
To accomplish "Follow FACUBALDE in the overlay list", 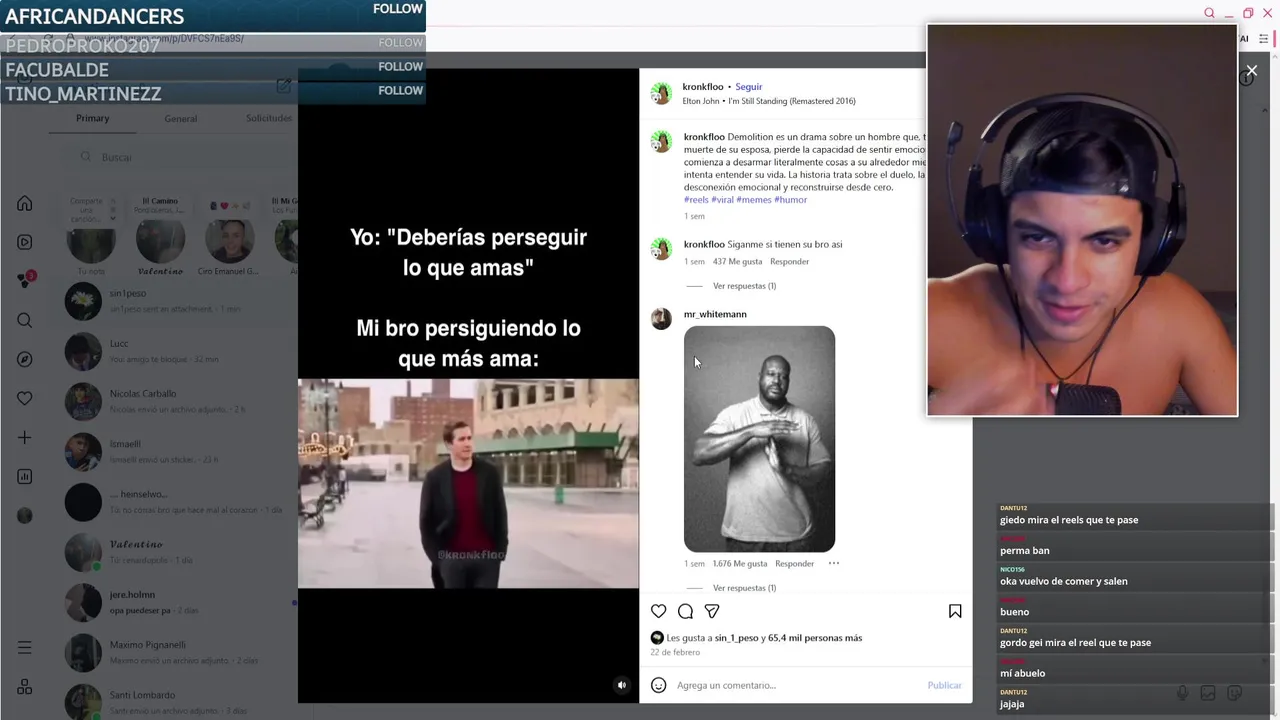I will point(400,67).
